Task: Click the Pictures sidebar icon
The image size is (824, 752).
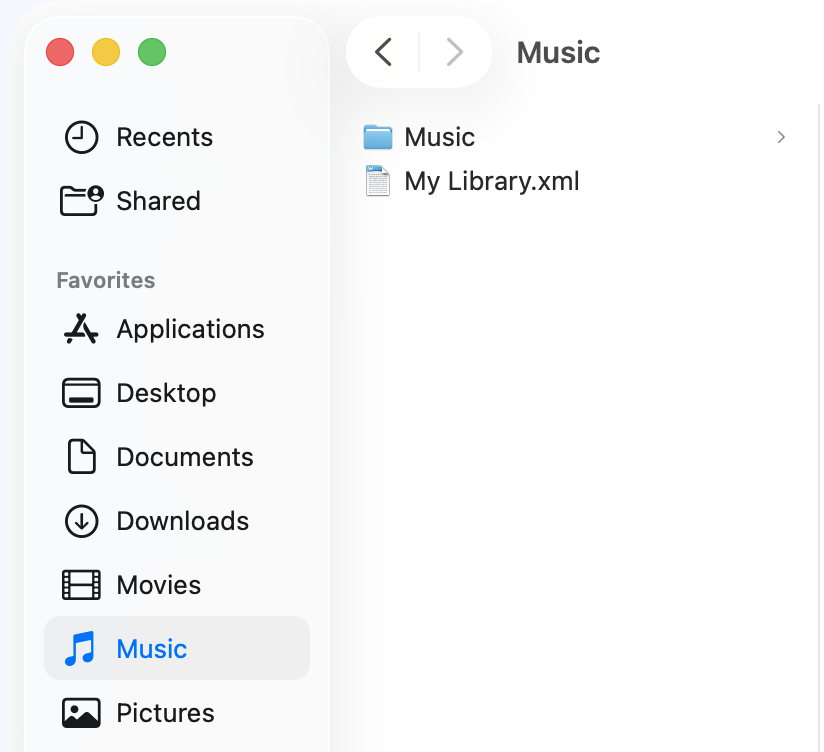Action: pyautogui.click(x=81, y=713)
